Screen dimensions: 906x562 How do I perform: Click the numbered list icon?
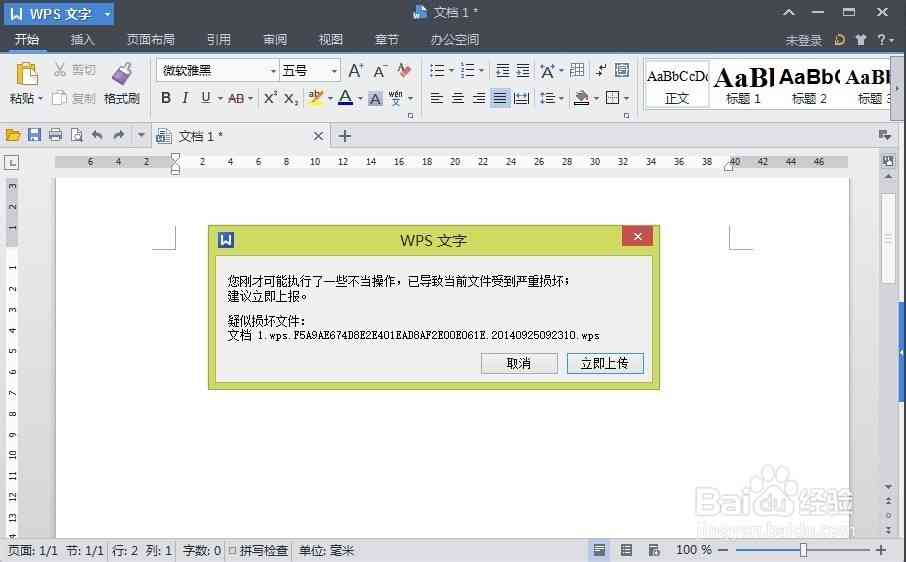(x=467, y=70)
